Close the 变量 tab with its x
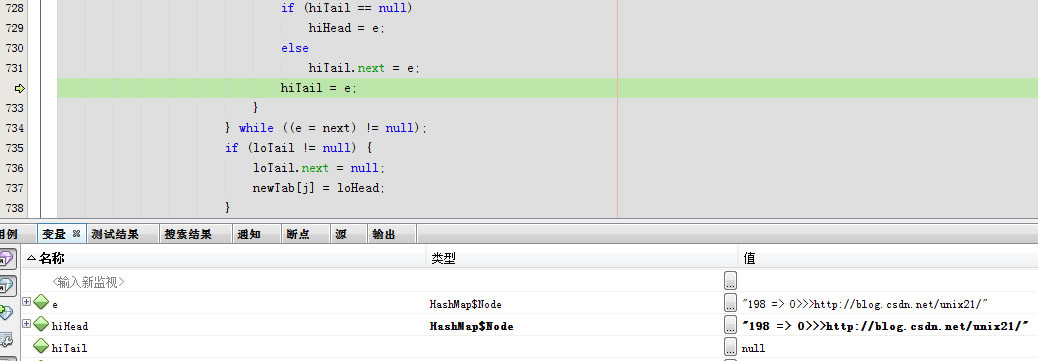The width and height of the screenshot is (1038, 361). (76, 234)
